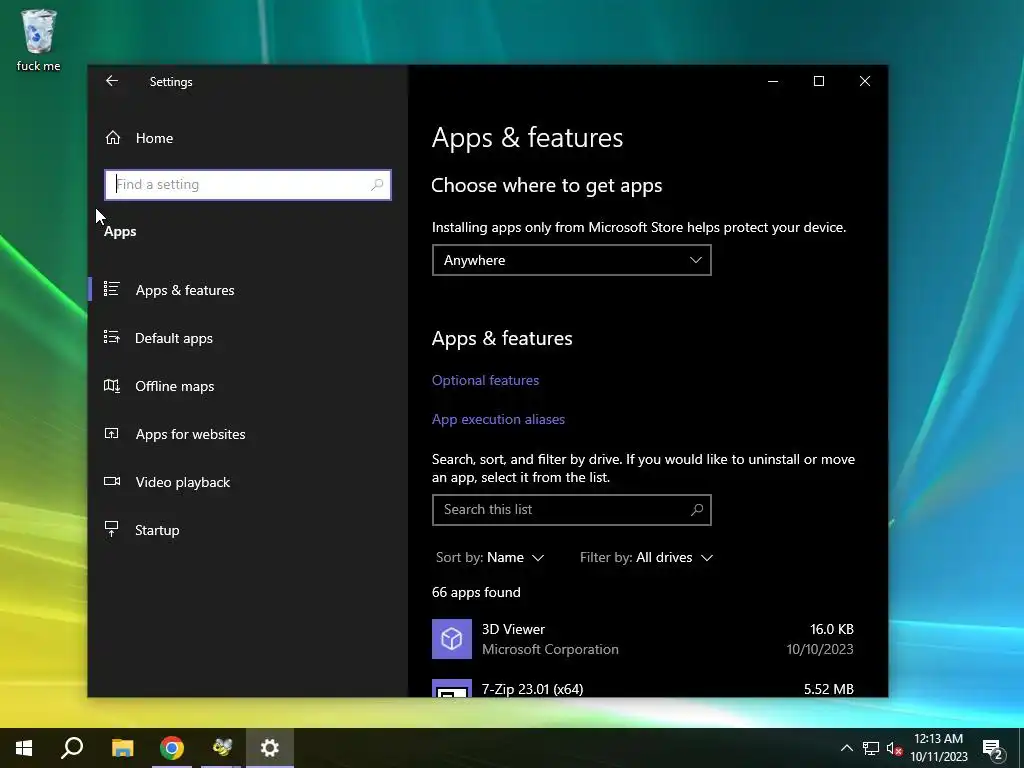Go back using the Settings back arrow
Screen dimensions: 1024x768
tap(112, 81)
